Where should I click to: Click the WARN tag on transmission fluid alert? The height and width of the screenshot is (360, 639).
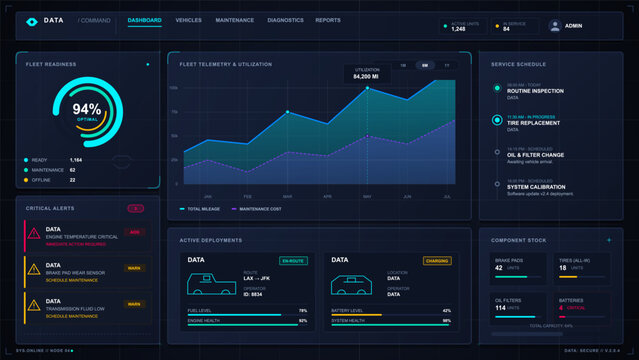pos(134,304)
